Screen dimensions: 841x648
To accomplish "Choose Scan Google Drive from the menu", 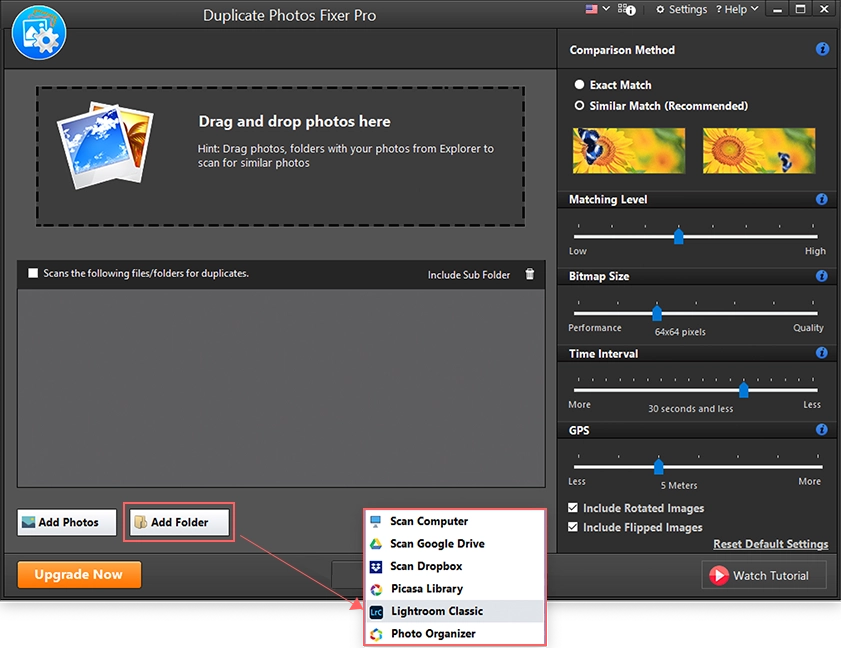I will pos(455,543).
